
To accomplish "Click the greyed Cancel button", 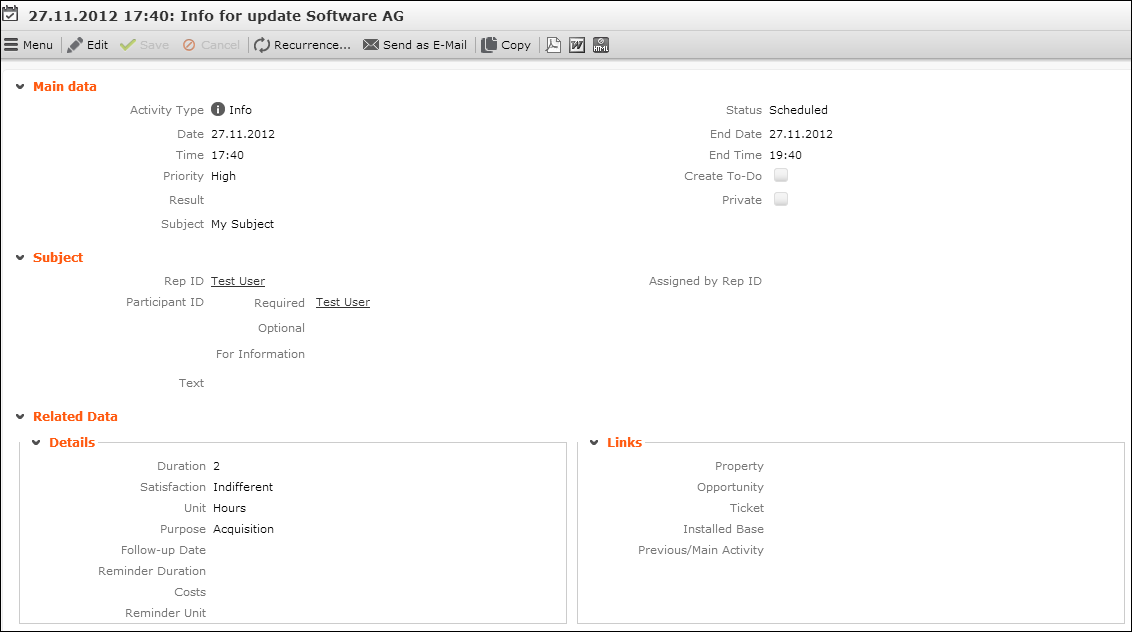I will (x=211, y=45).
